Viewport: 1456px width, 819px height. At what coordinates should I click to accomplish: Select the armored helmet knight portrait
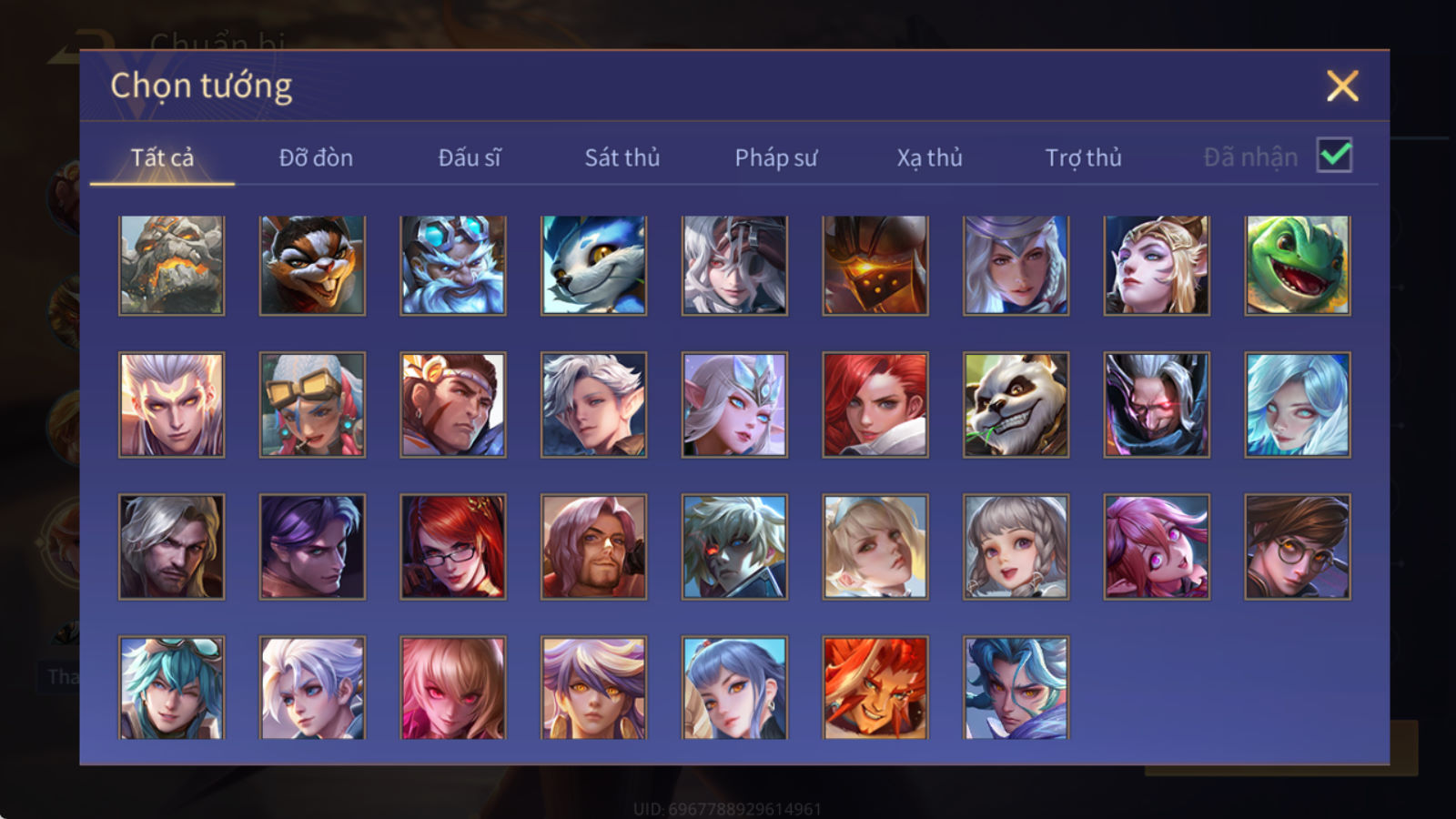coord(875,265)
